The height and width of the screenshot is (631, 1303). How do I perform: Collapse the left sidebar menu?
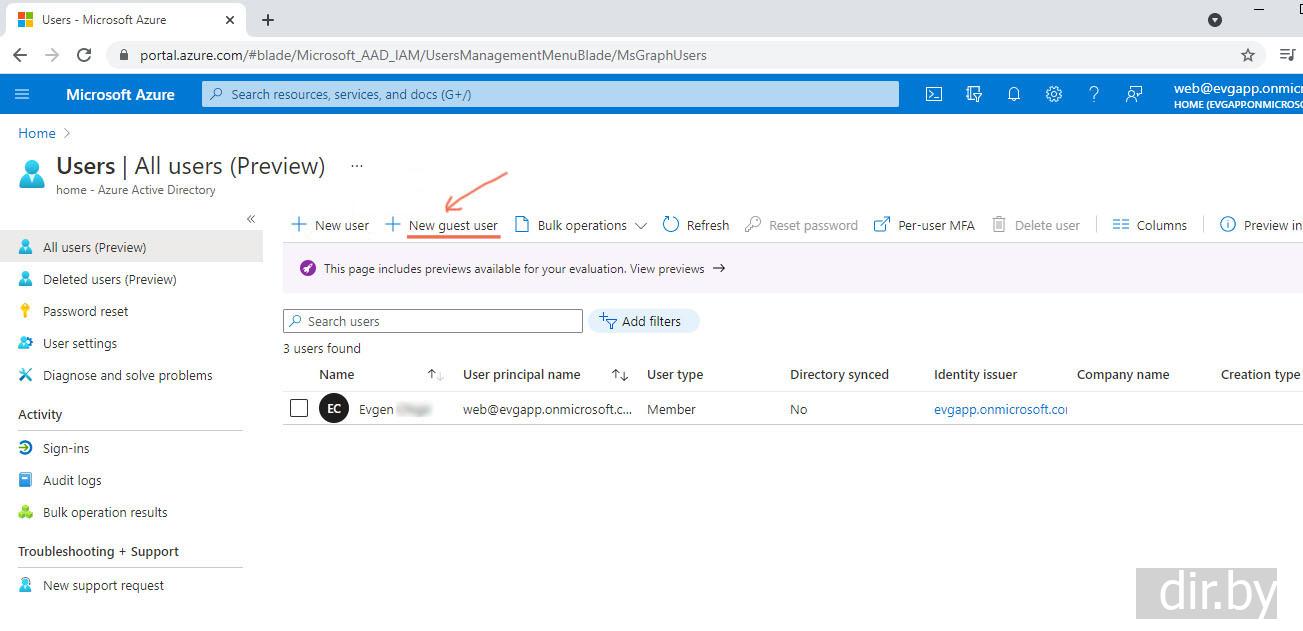point(251,219)
